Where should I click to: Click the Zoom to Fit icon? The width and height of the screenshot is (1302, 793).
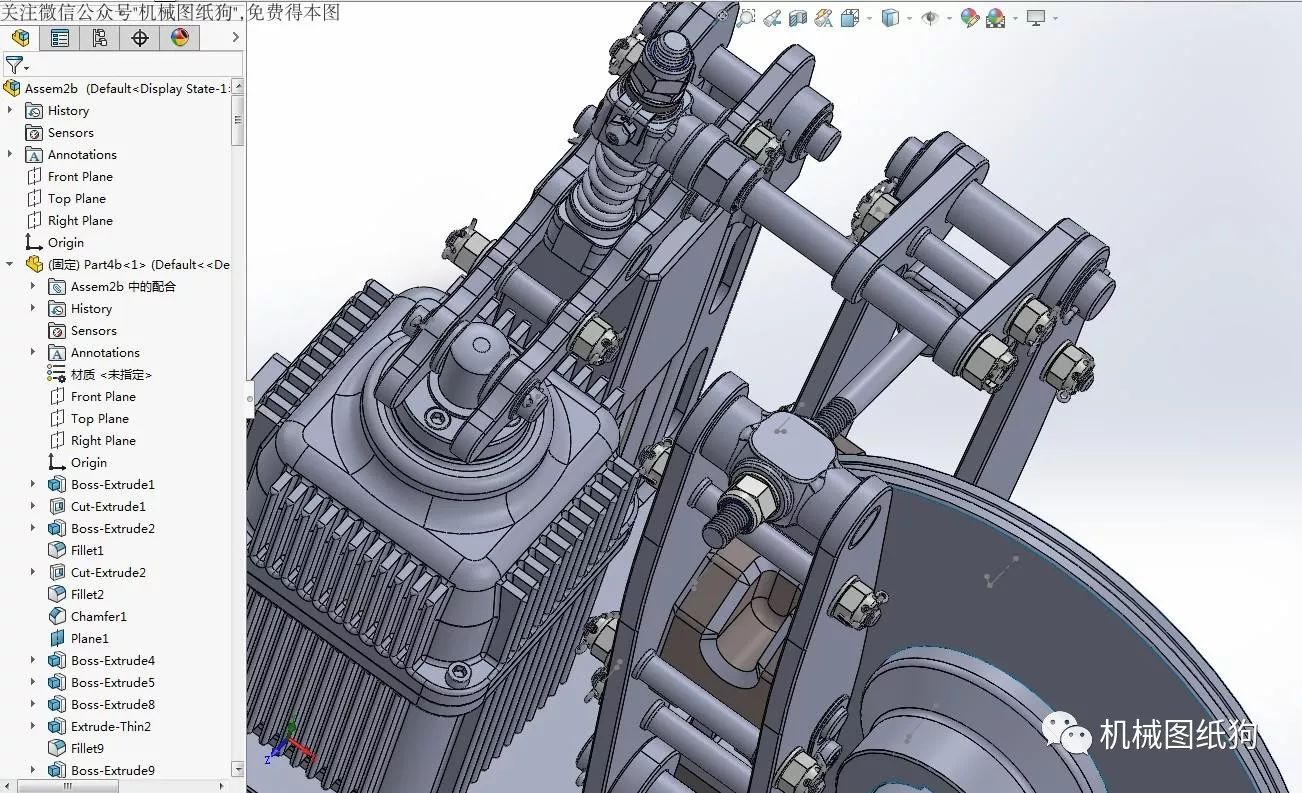coord(722,17)
